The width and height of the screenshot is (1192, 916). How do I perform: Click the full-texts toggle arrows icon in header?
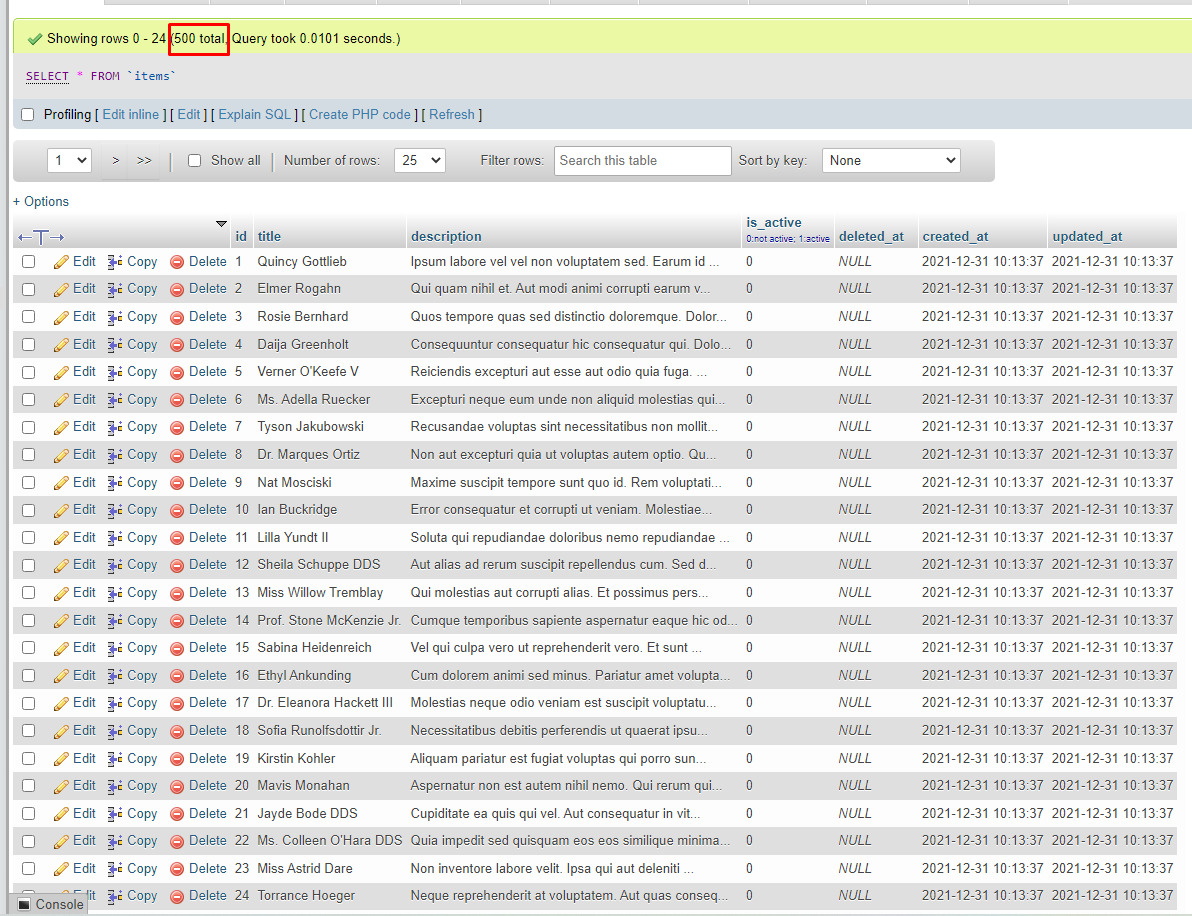click(41, 237)
